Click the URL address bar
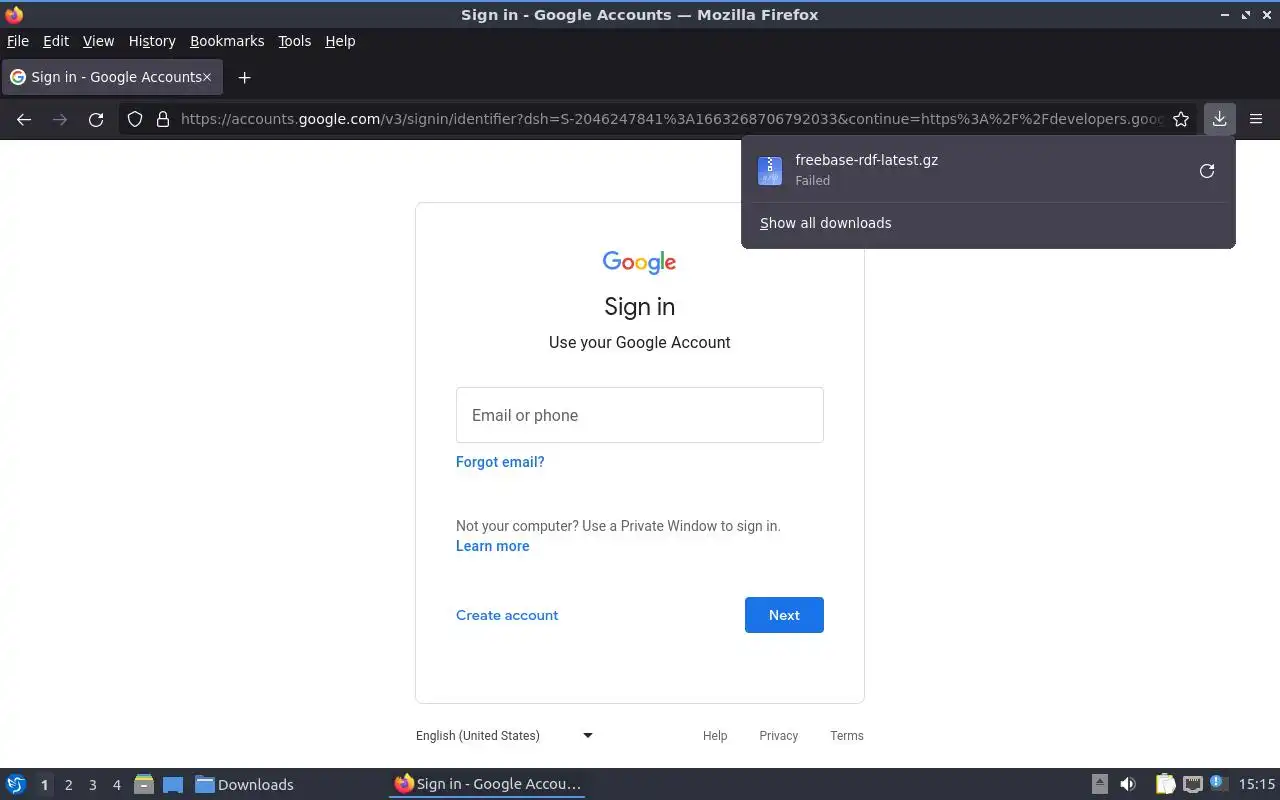Image resolution: width=1280 pixels, height=800 pixels. [670, 119]
